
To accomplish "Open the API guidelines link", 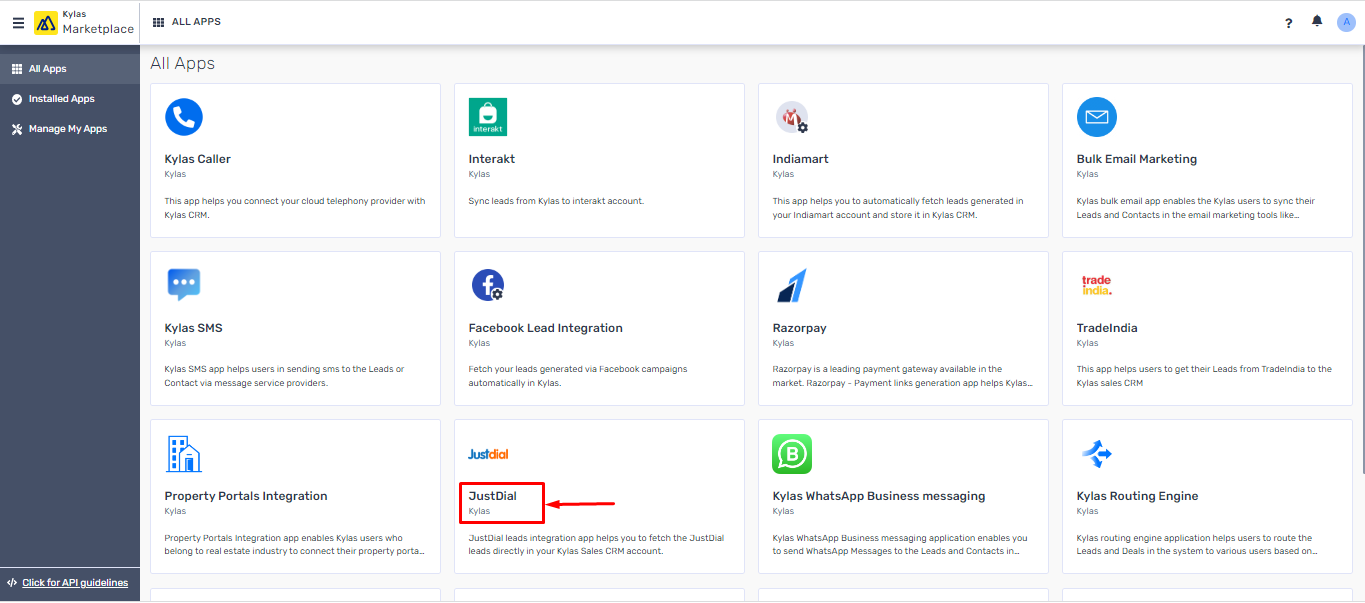I will pyautogui.click(x=75, y=583).
